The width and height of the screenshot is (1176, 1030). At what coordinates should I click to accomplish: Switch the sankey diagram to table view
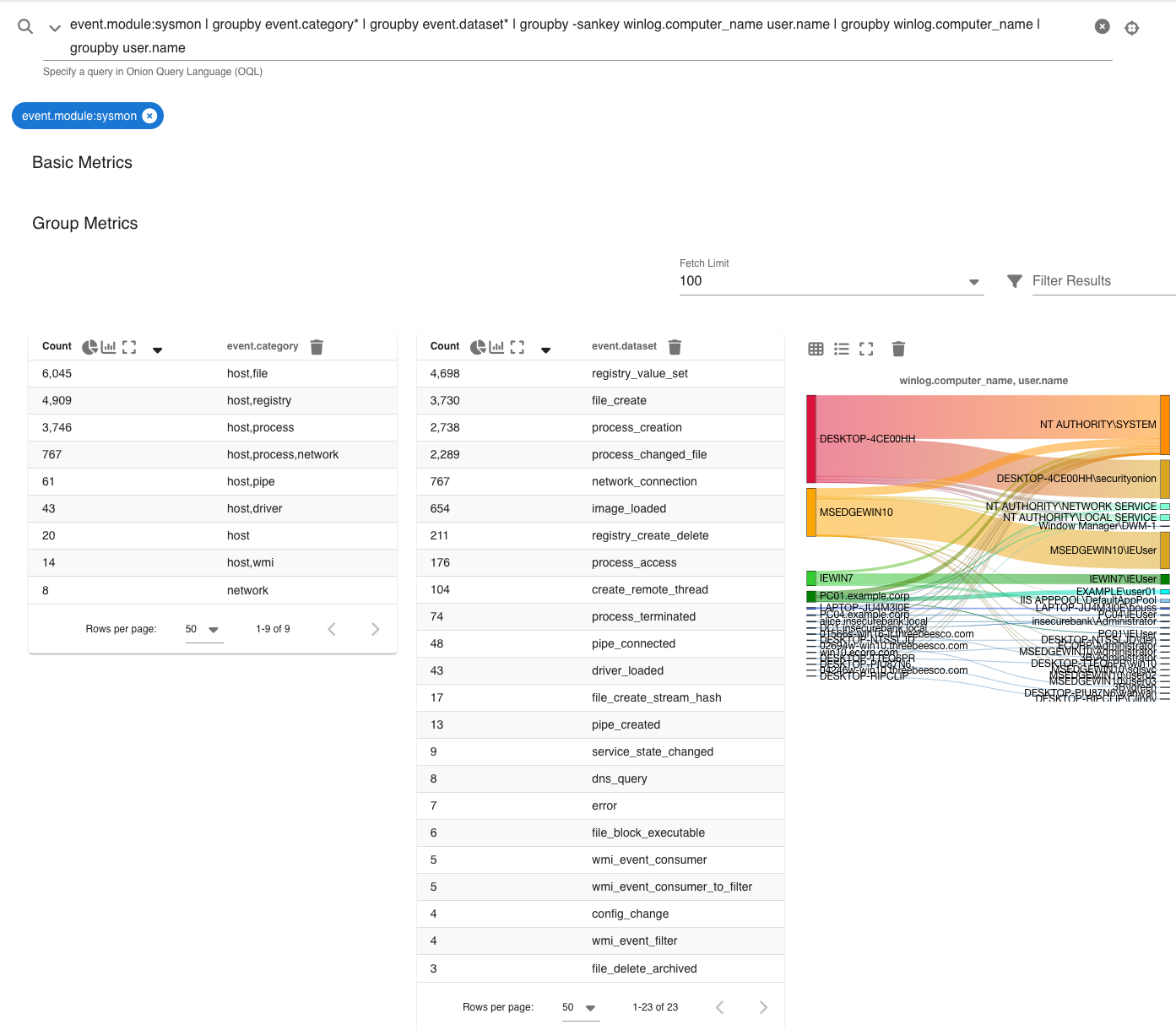816,349
